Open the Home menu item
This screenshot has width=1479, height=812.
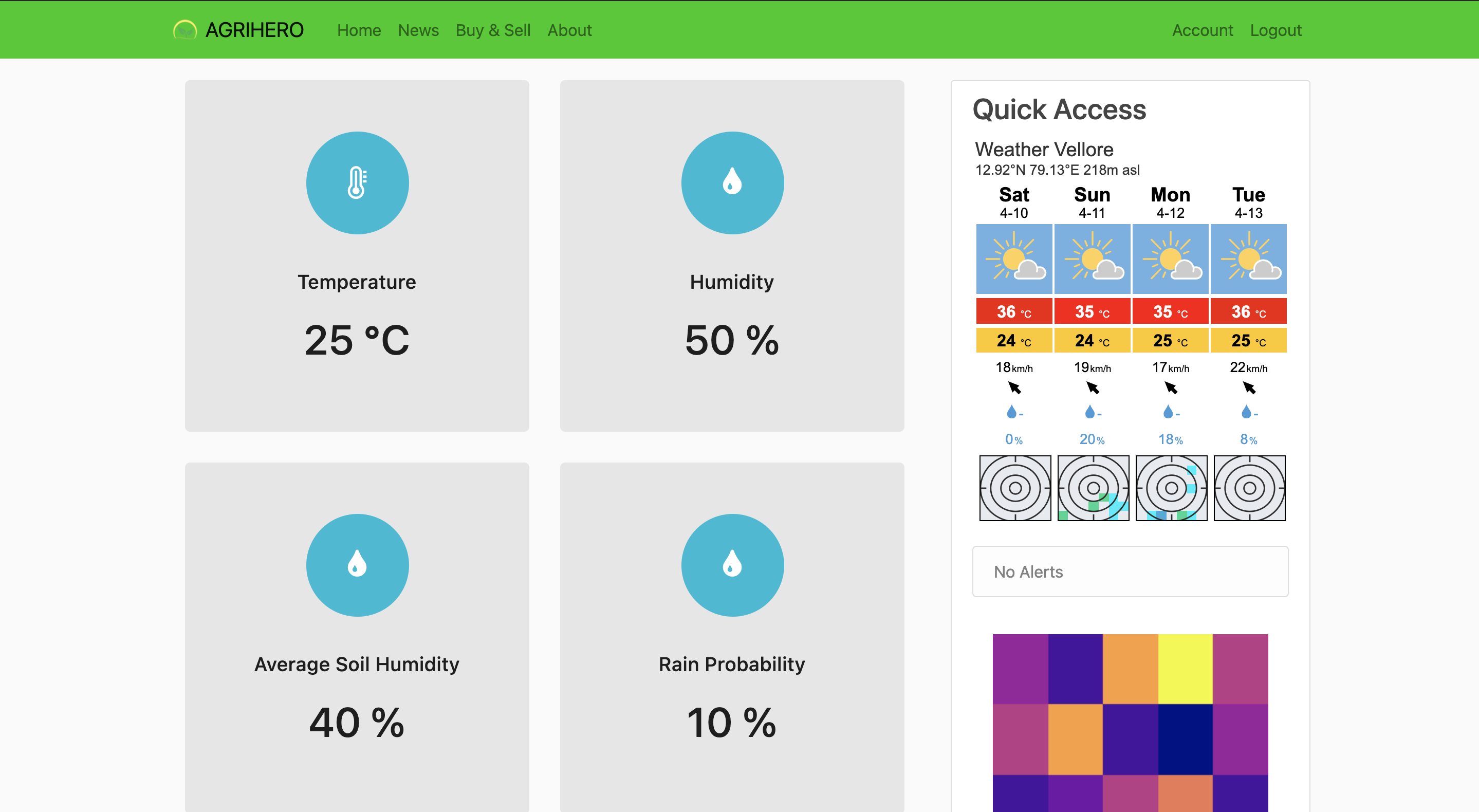(359, 30)
